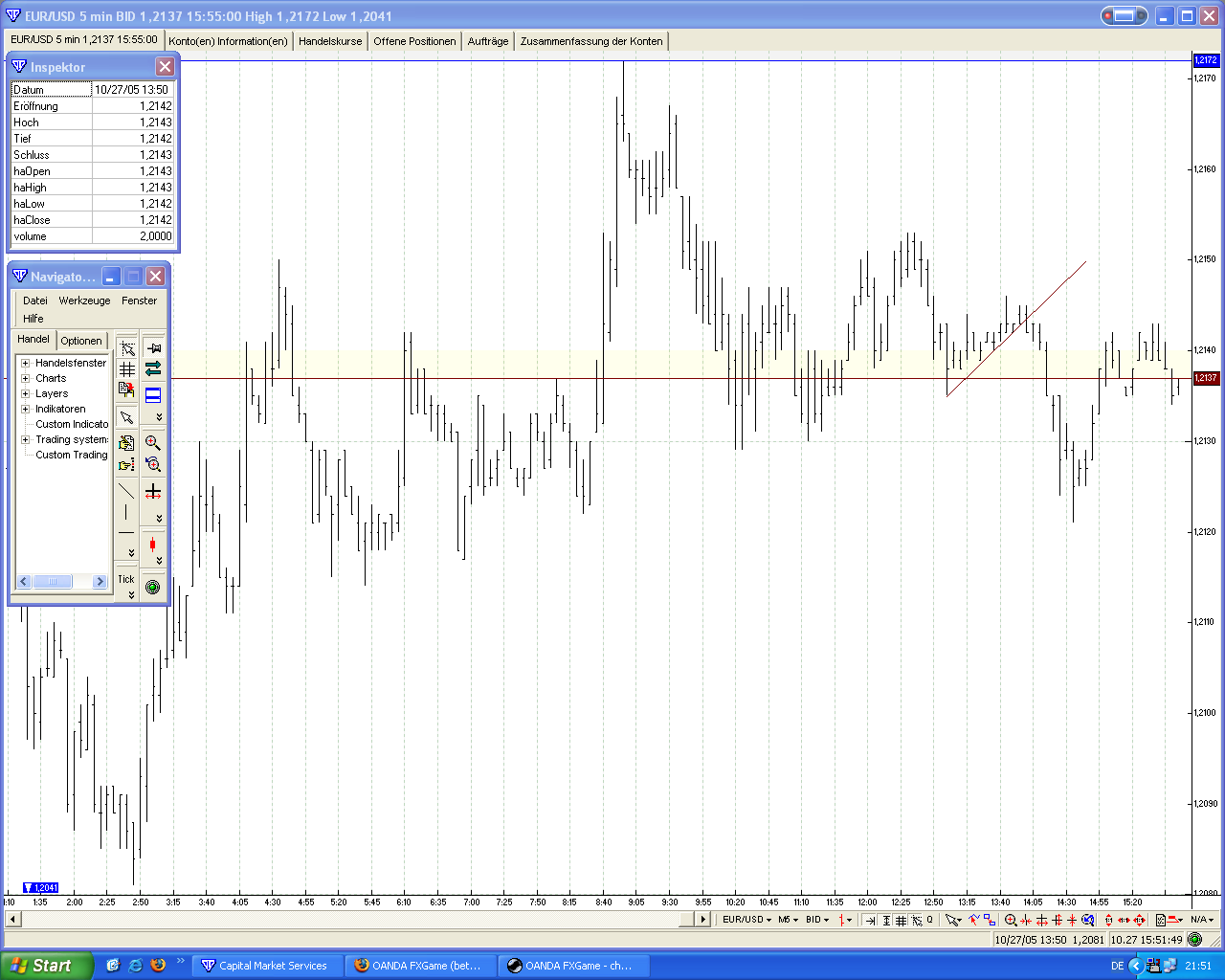Close the Inspektor panel
The width and height of the screenshot is (1225, 980).
[x=165, y=66]
